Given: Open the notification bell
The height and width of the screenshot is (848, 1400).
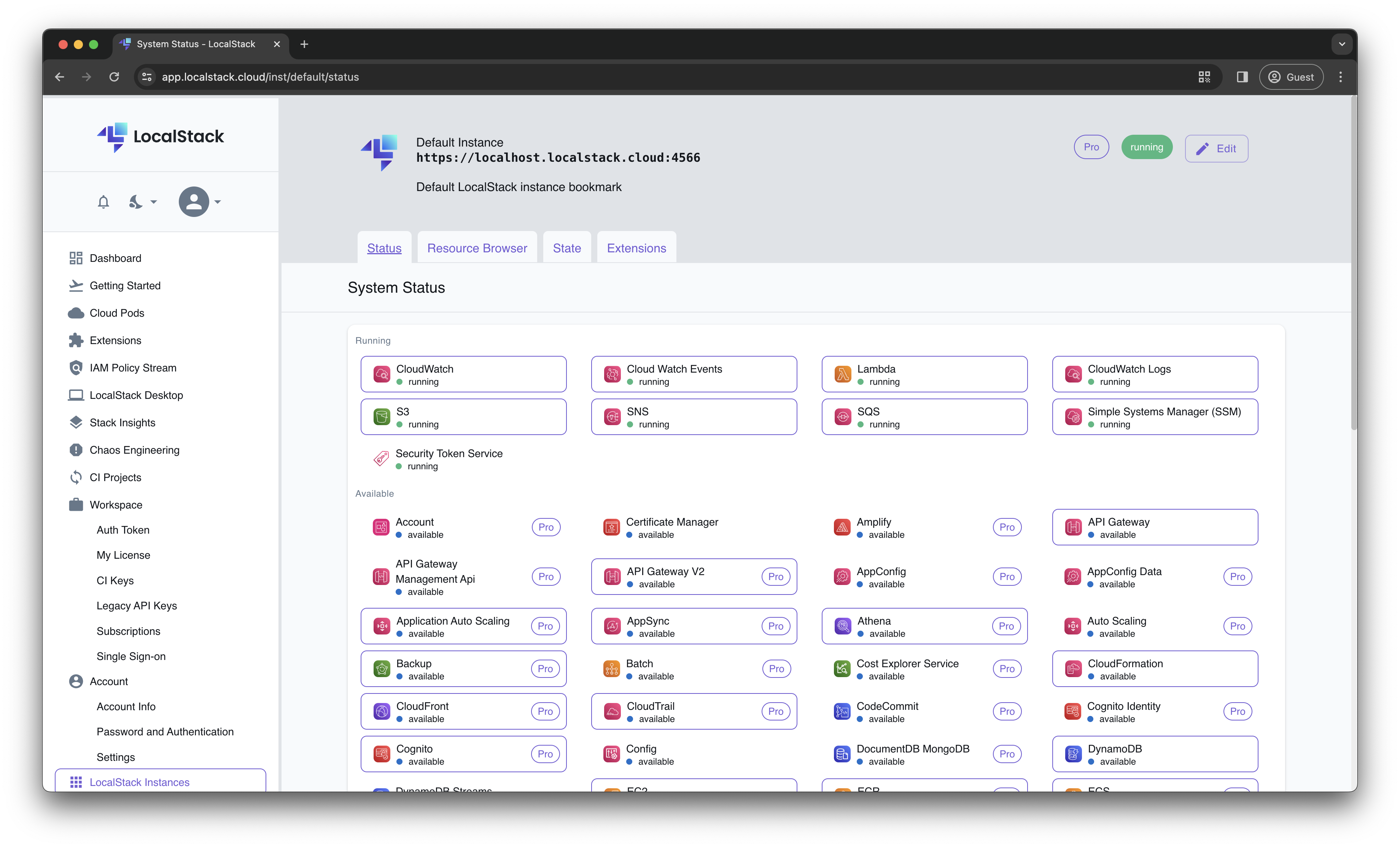Looking at the screenshot, I should click(103, 202).
